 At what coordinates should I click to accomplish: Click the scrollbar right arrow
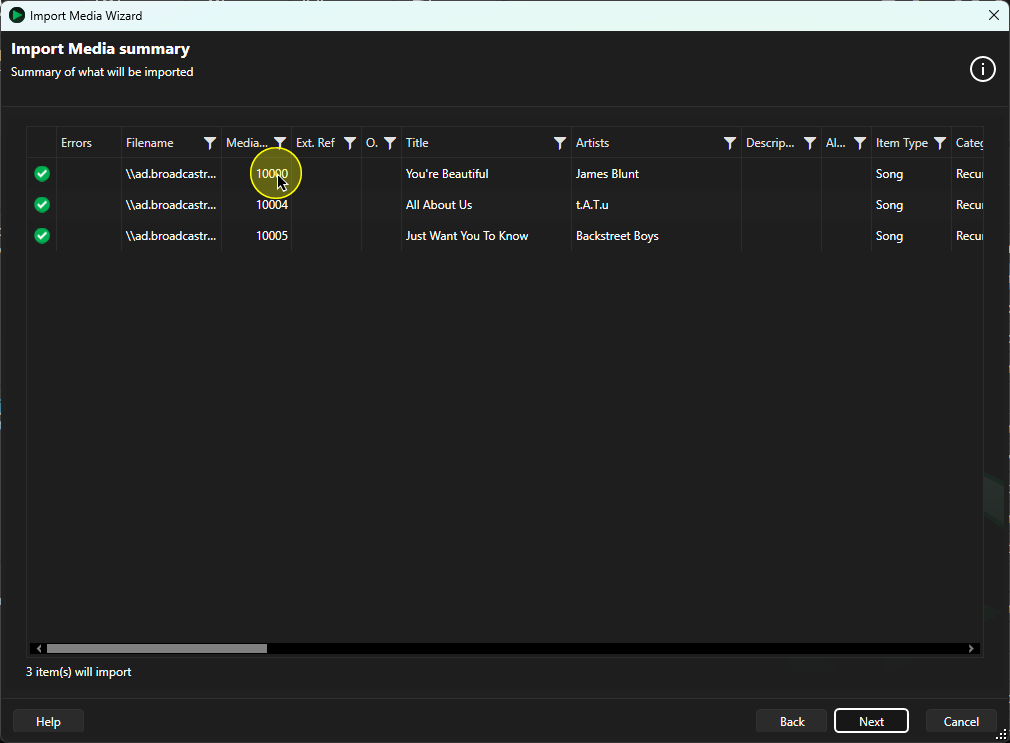[x=971, y=648]
